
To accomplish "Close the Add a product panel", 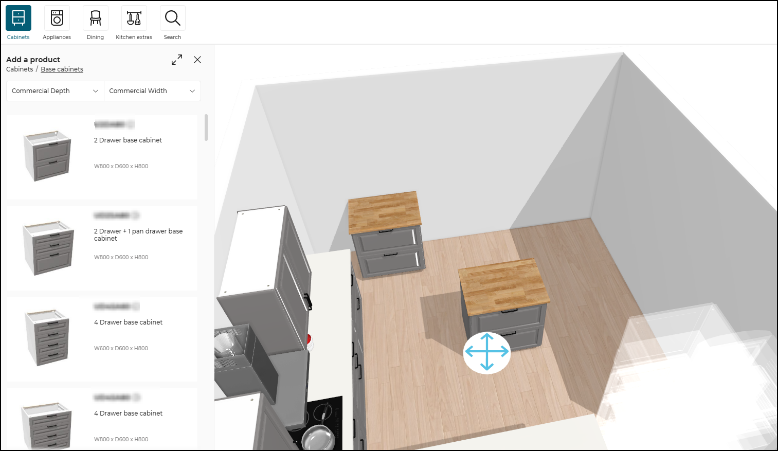I will click(197, 60).
